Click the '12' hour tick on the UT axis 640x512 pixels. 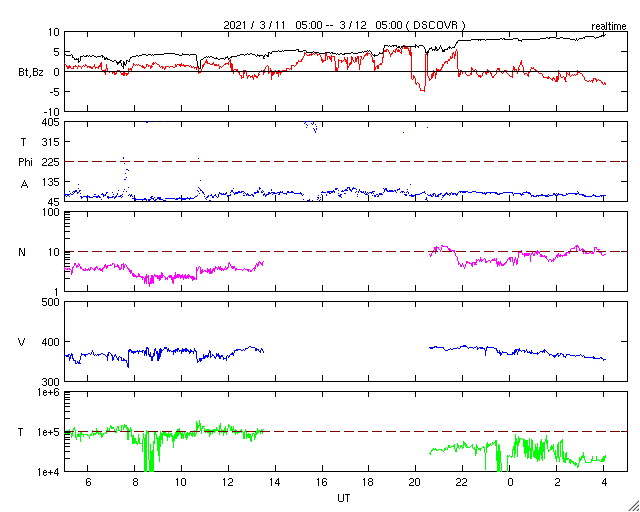[228, 482]
